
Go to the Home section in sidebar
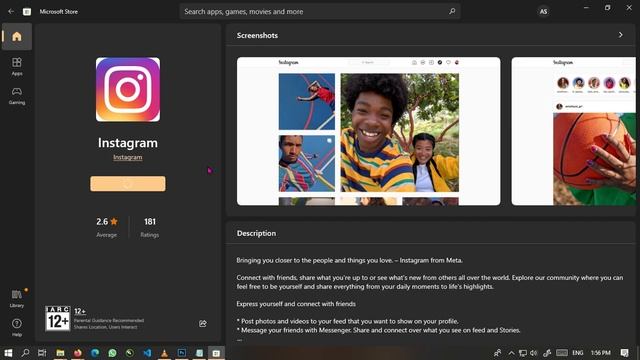click(x=17, y=37)
